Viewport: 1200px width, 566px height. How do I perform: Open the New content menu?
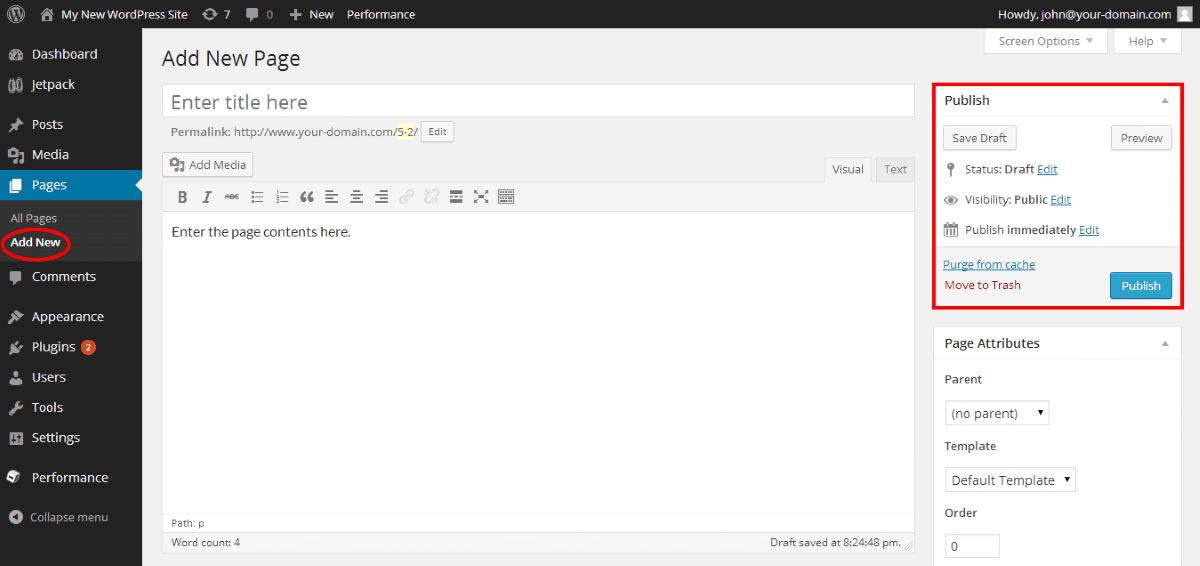coord(311,14)
